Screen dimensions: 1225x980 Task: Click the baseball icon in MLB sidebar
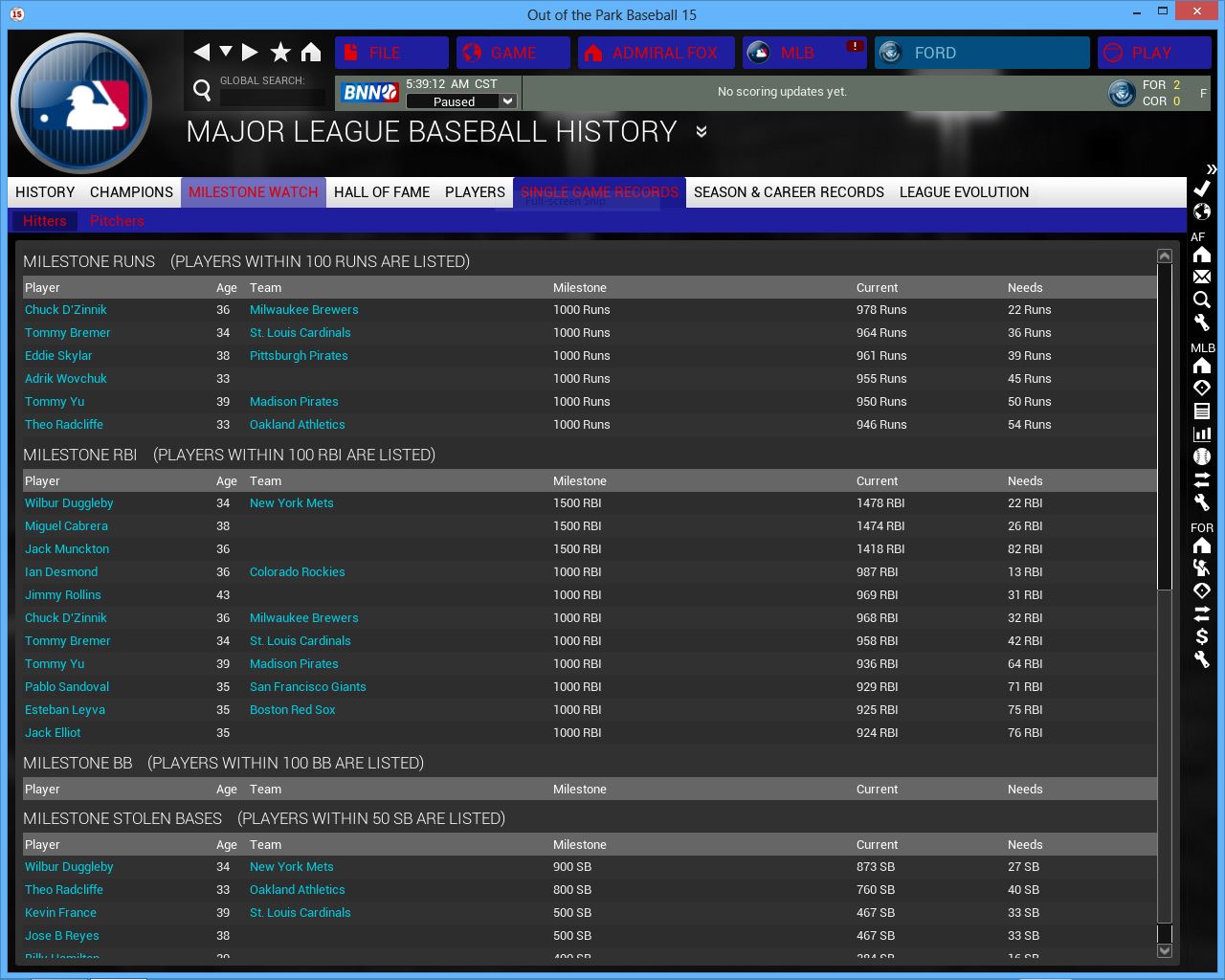1202,457
